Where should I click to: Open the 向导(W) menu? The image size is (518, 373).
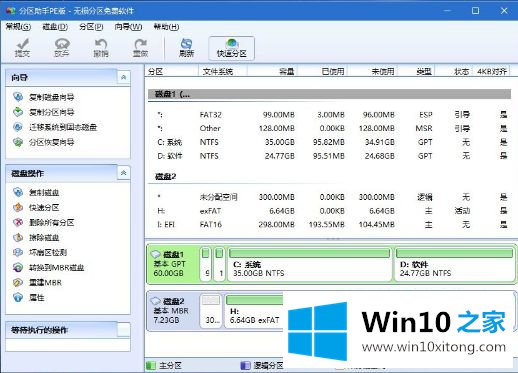(x=128, y=27)
